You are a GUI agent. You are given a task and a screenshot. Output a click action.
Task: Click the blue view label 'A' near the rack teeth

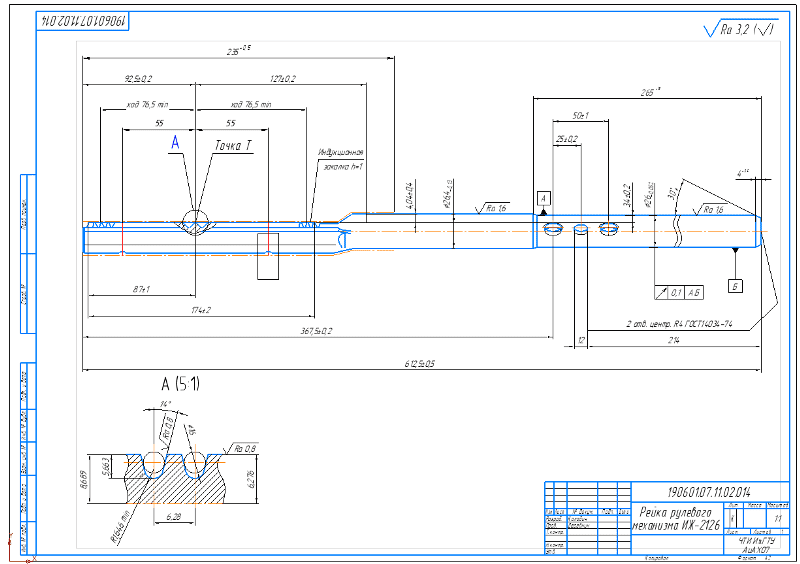pyautogui.click(x=175, y=142)
